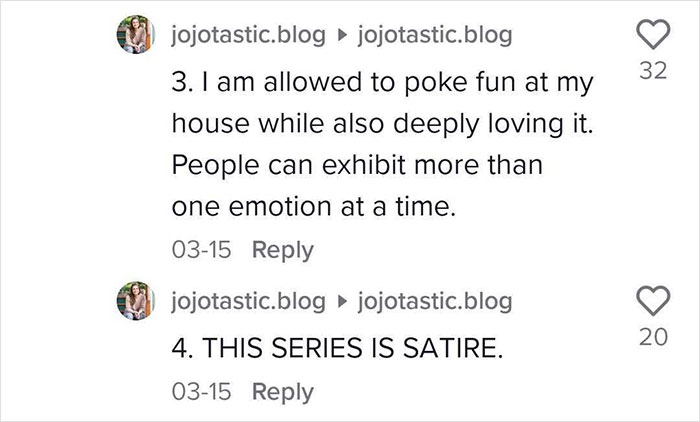Click the line "People can exhibit more than"
The image size is (700, 422).
[x=357, y=166]
